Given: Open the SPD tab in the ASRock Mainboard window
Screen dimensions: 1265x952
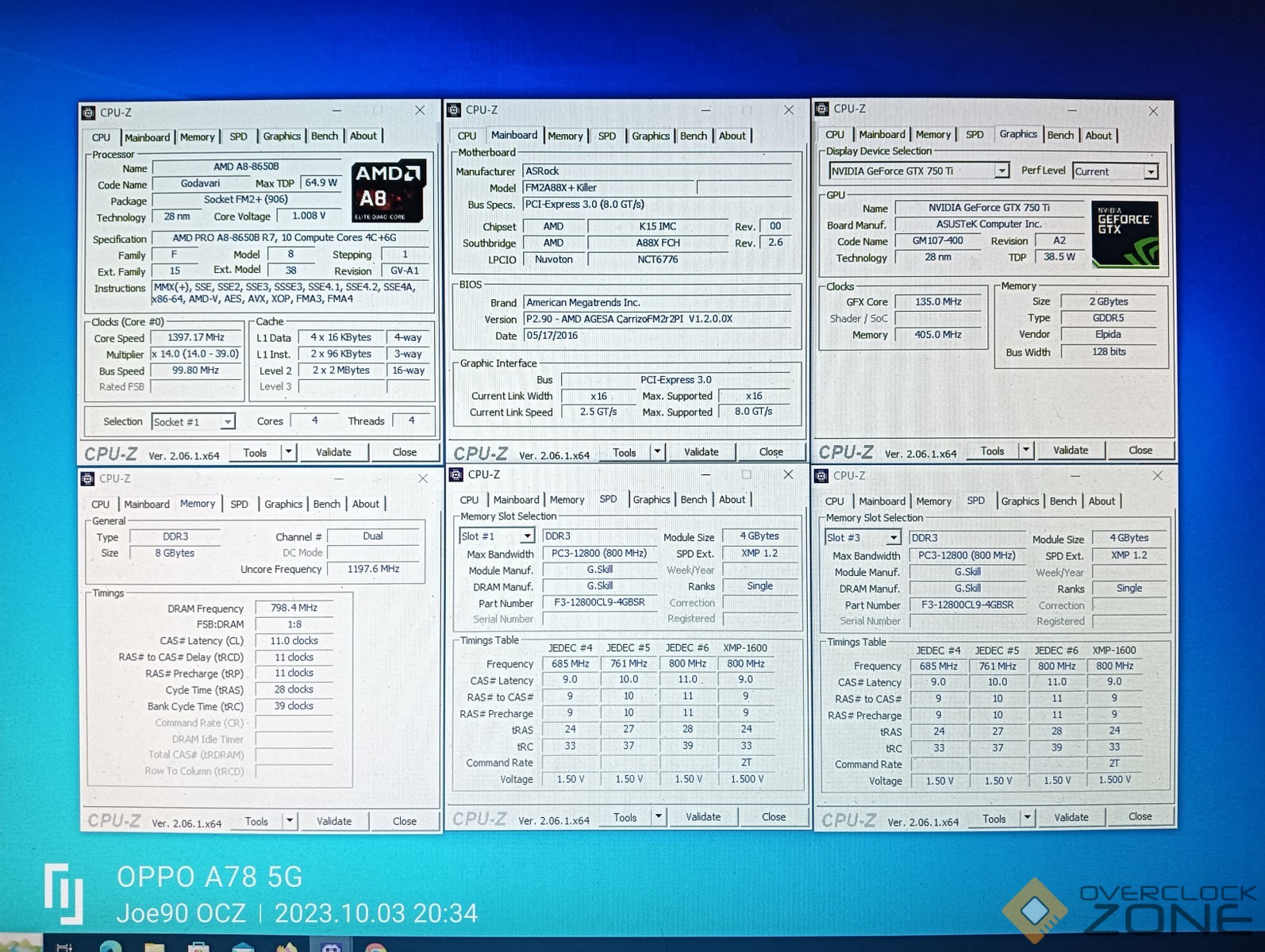Looking at the screenshot, I should coord(607,136).
